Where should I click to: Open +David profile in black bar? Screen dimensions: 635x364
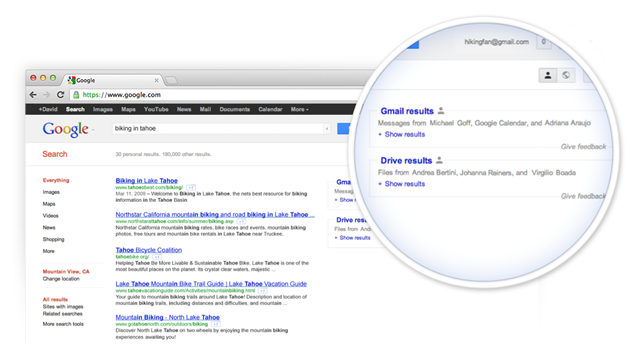[48, 109]
